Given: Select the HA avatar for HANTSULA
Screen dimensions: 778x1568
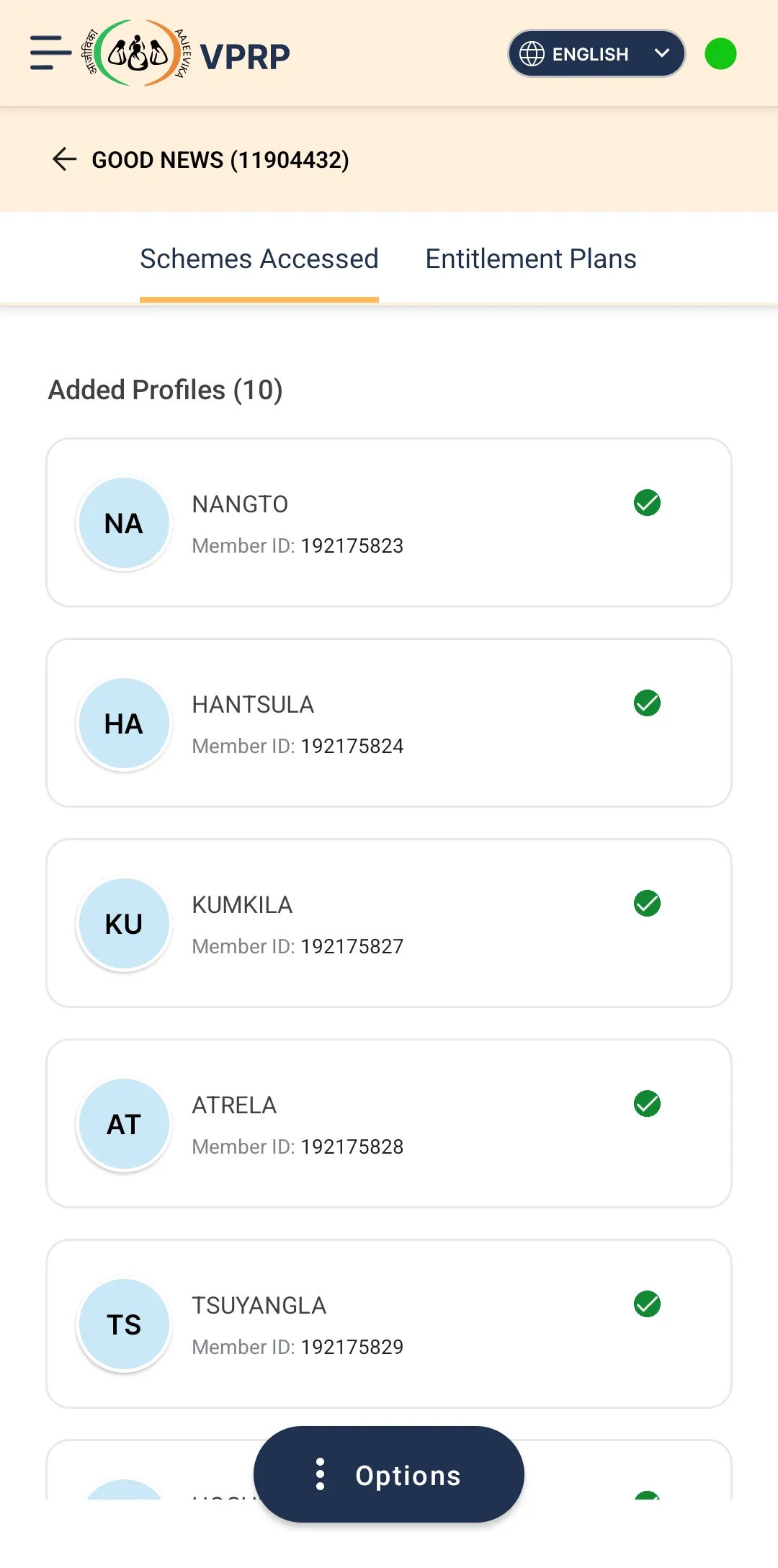Looking at the screenshot, I should click(x=124, y=723).
